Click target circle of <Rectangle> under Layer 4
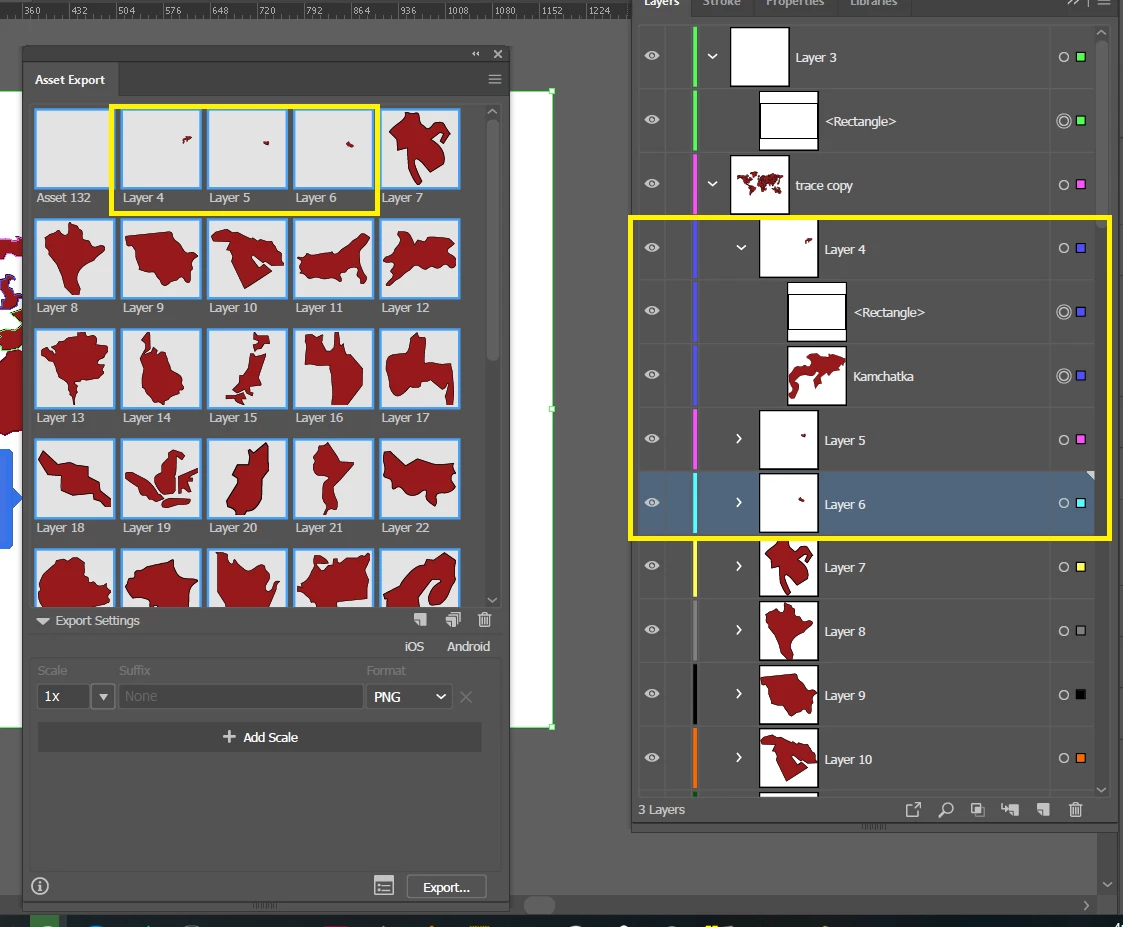Screen dimensions: 1123x927 coord(1064,312)
